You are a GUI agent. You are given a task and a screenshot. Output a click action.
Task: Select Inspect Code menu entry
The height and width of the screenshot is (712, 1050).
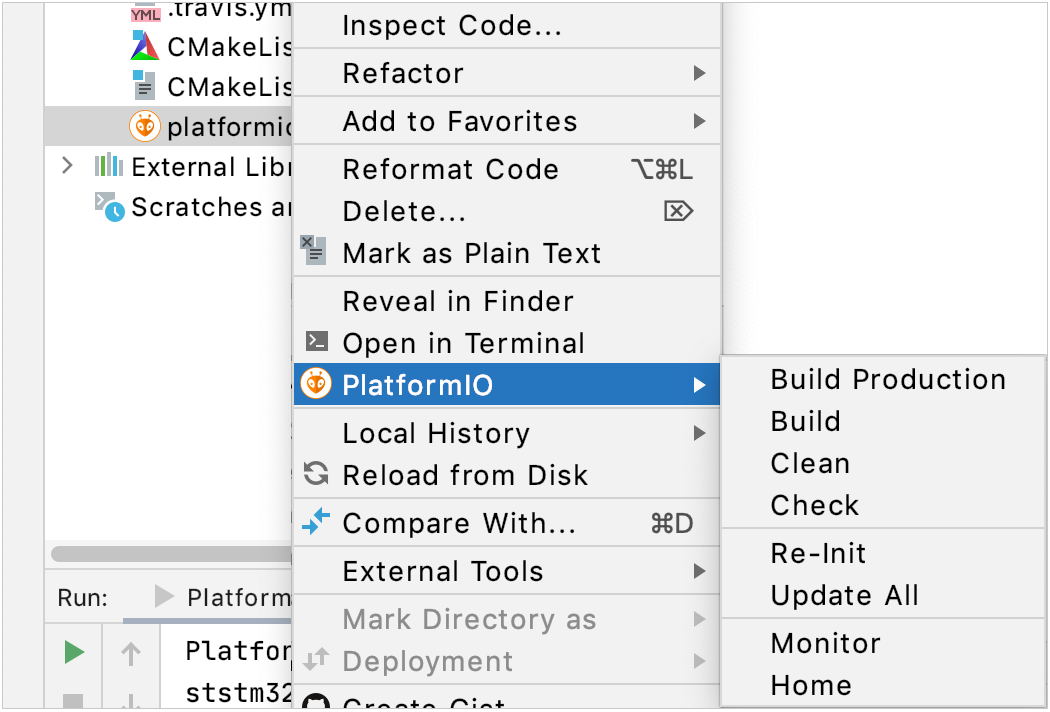(452, 26)
